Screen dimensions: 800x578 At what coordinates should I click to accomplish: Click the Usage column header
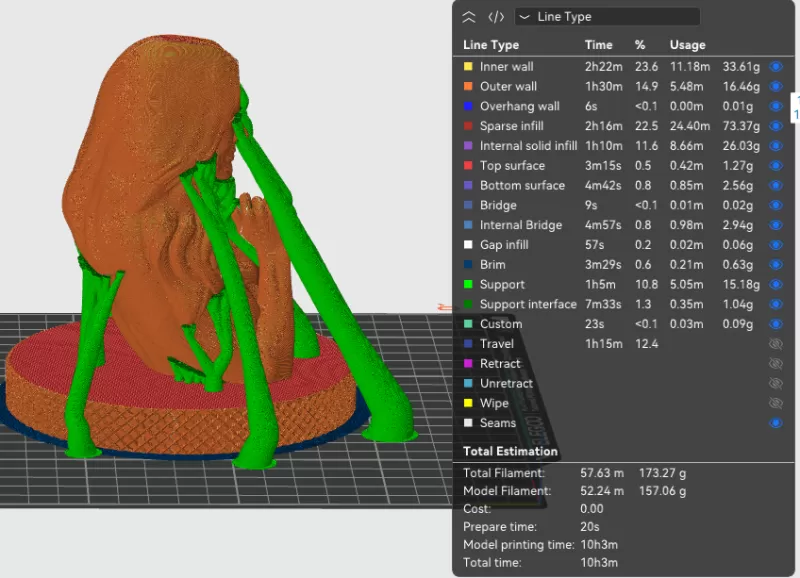687,45
